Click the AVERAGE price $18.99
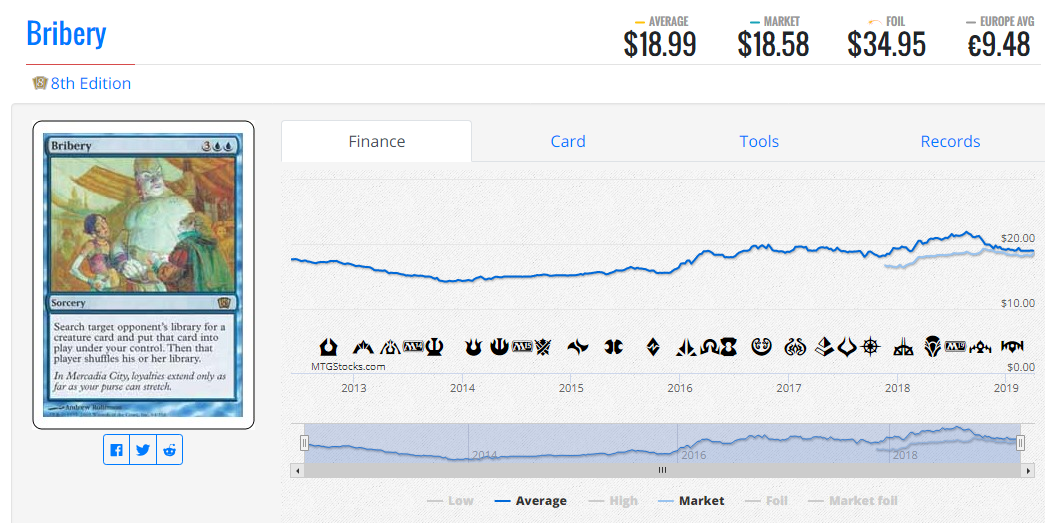Viewport: 1045px width, 523px height. tap(660, 45)
